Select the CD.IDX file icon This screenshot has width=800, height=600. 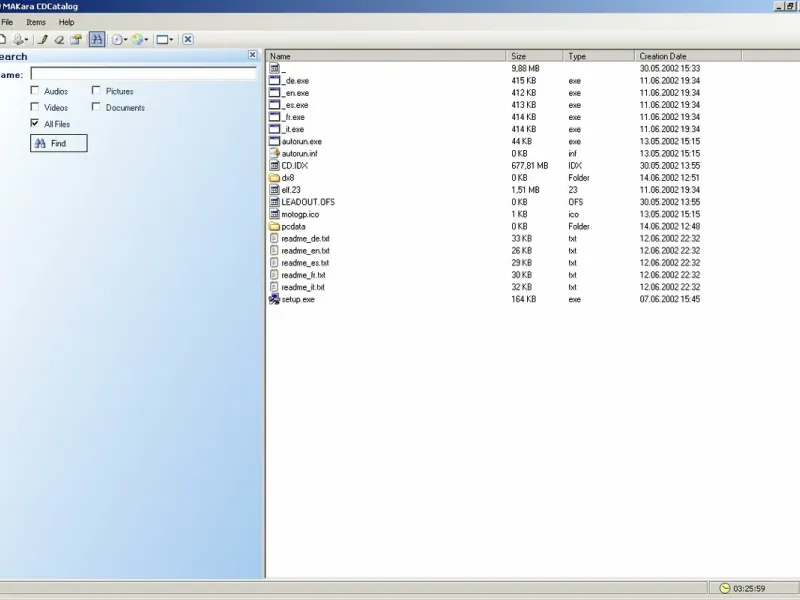[x=274, y=166]
